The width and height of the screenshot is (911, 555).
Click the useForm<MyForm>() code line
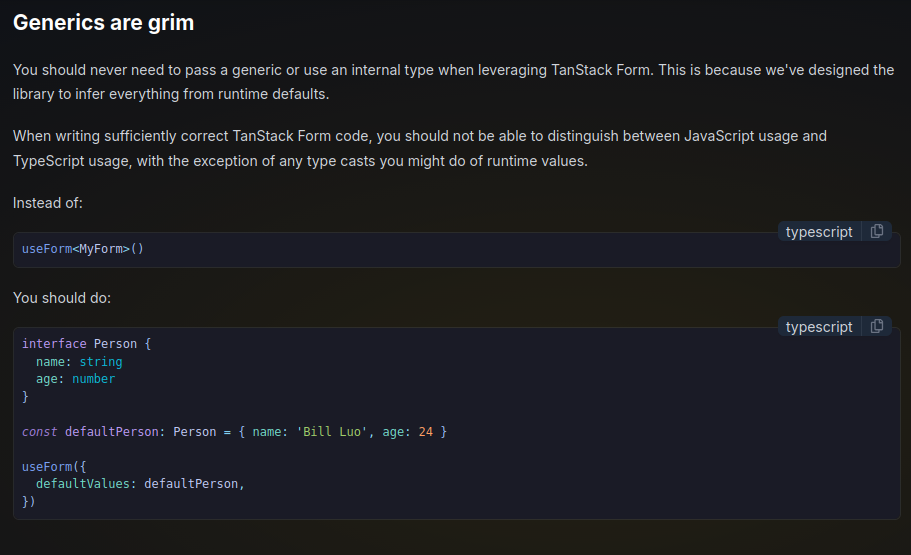pos(83,249)
